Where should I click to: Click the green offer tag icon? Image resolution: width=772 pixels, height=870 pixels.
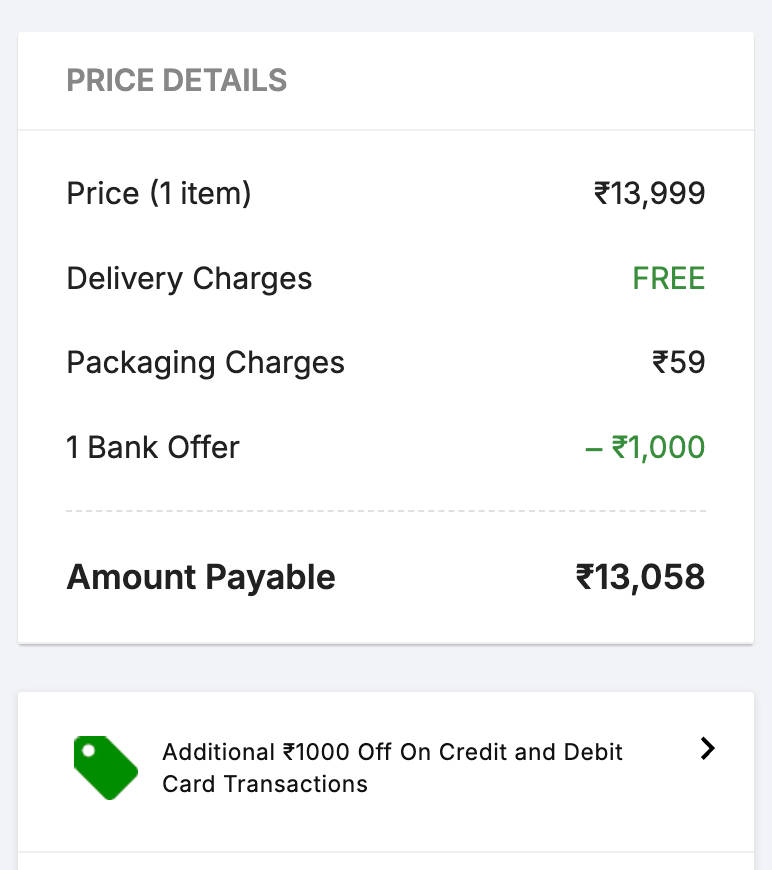pos(106,768)
